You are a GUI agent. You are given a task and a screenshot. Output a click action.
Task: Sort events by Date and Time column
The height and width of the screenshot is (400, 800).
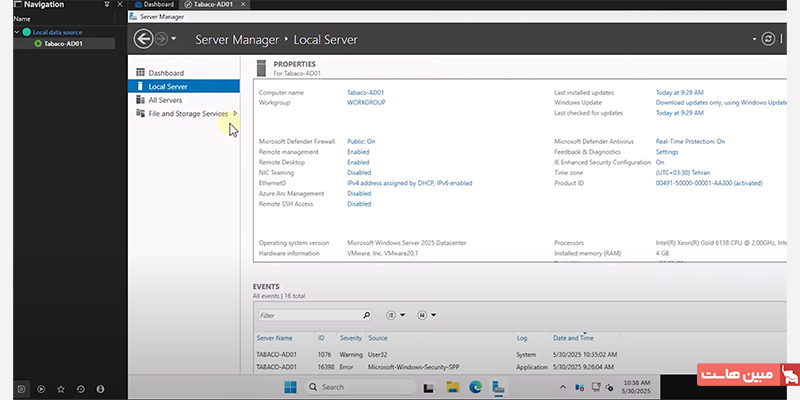point(573,338)
